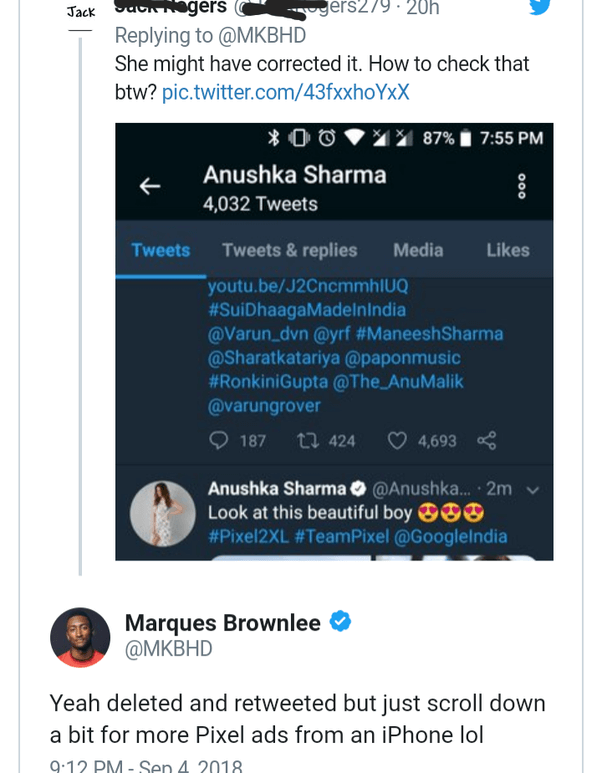Screen dimensions: 602x773
Task: Open the three-dot overflow menu
Action: coord(519,187)
